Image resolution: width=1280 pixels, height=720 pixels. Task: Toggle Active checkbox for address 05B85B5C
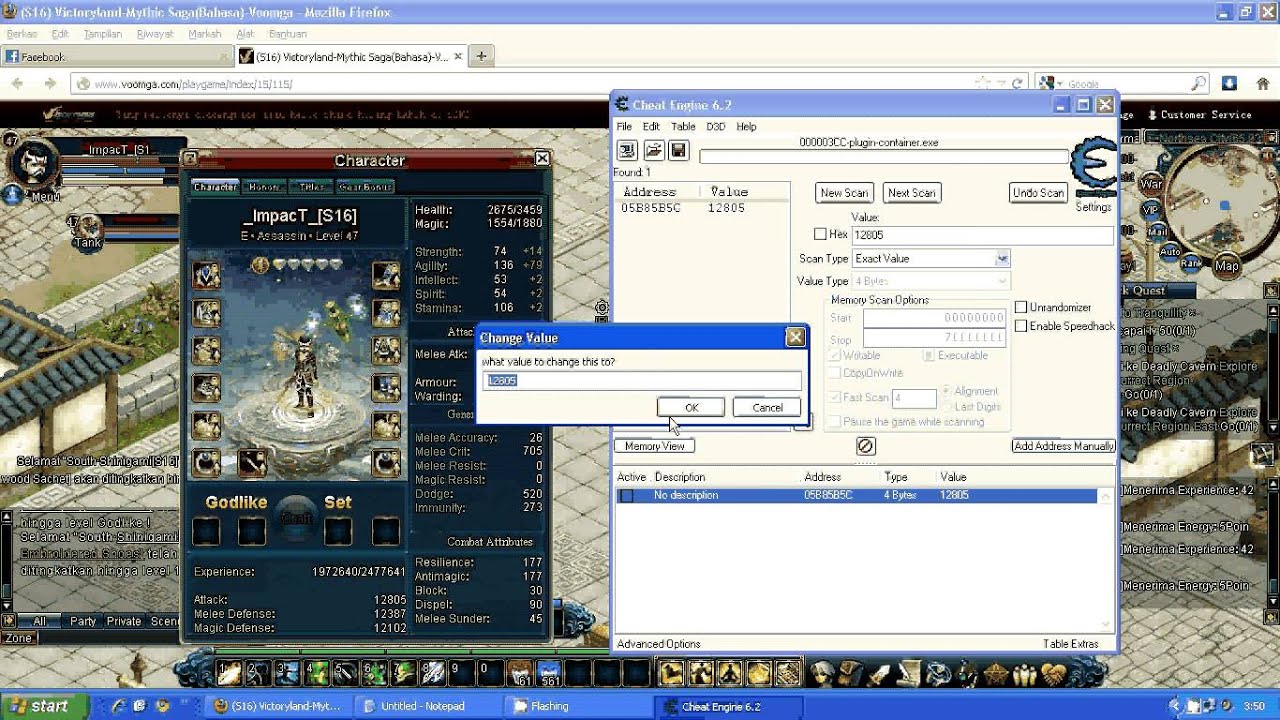[x=627, y=495]
